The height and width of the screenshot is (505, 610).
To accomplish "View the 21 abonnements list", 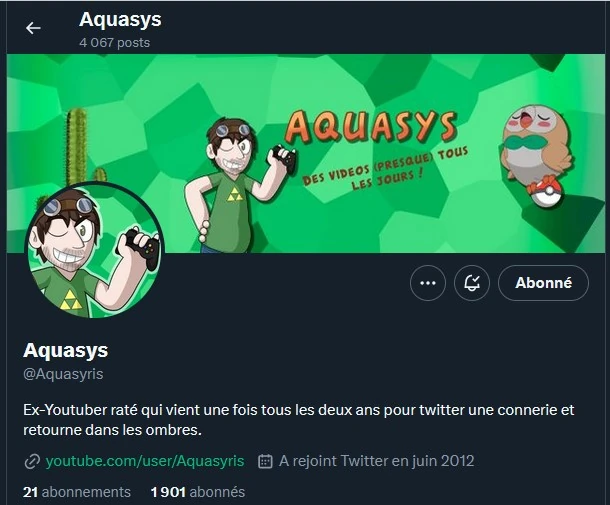I will [x=77, y=492].
